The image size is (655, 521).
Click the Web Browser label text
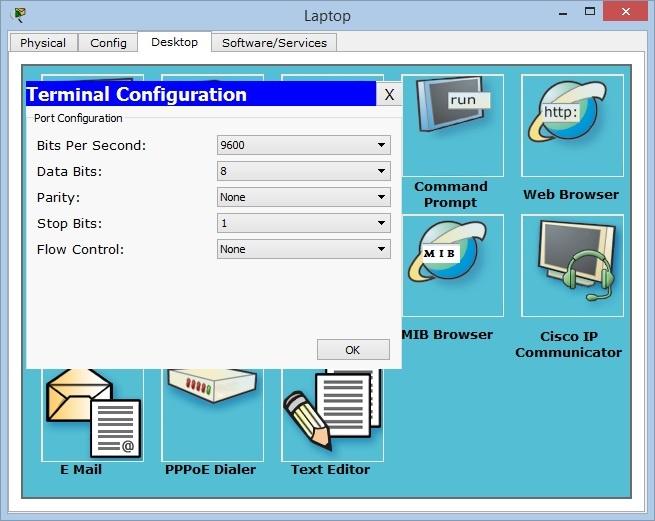coord(571,194)
